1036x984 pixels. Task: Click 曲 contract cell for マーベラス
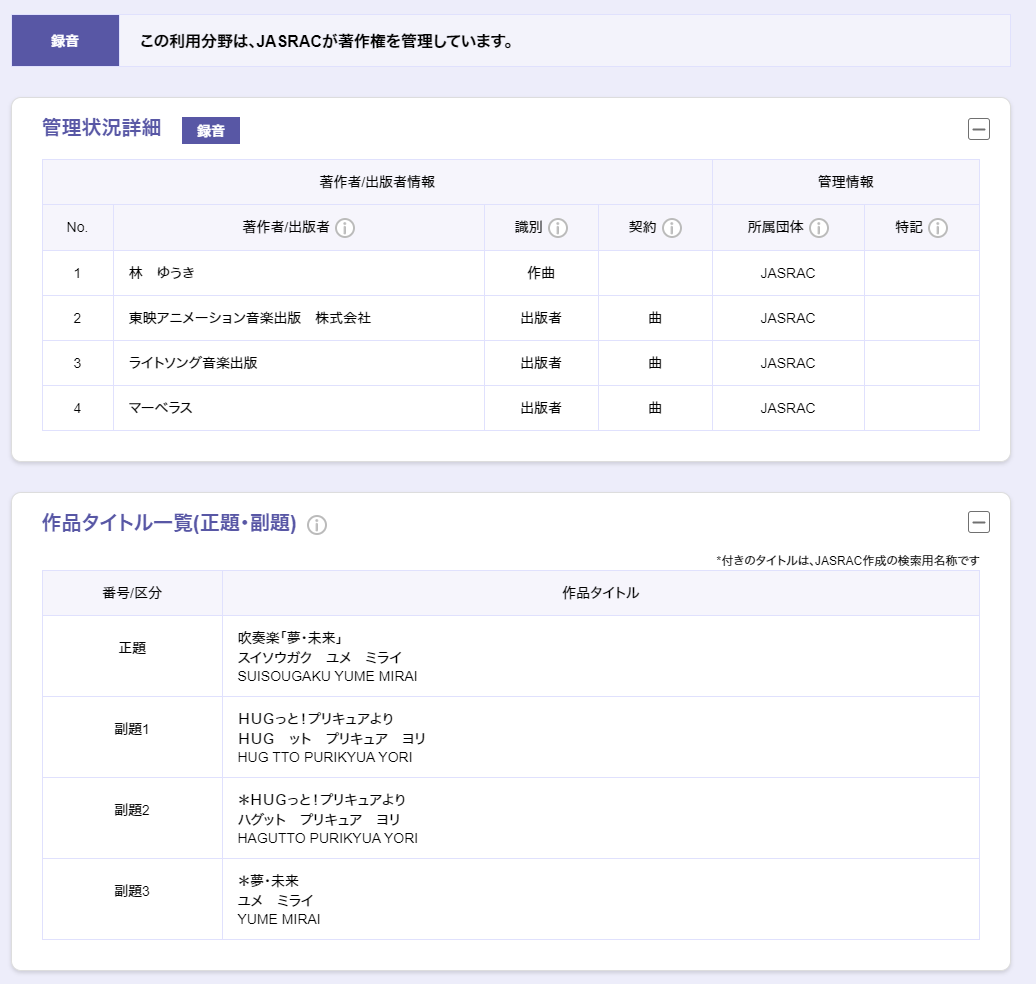(655, 408)
